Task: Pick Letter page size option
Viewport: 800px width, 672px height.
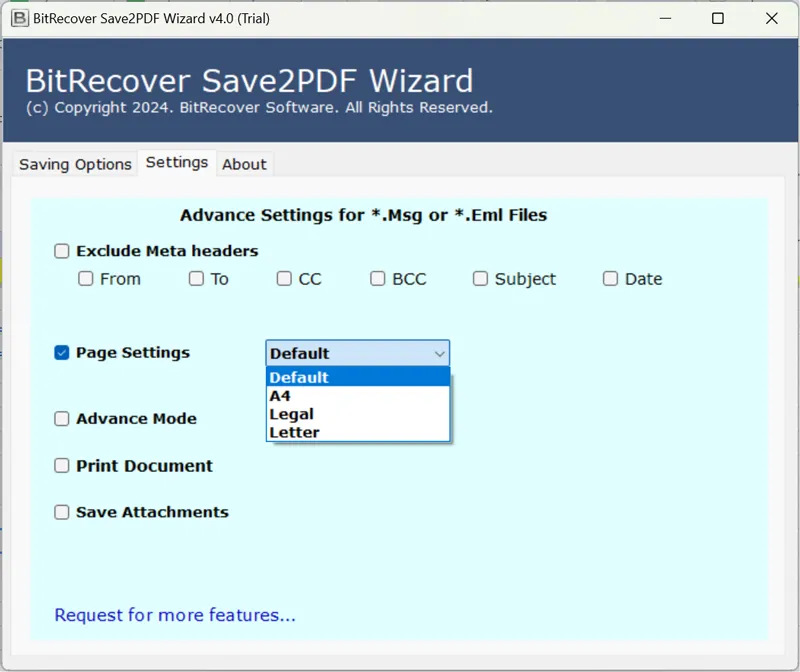Action: (x=358, y=433)
